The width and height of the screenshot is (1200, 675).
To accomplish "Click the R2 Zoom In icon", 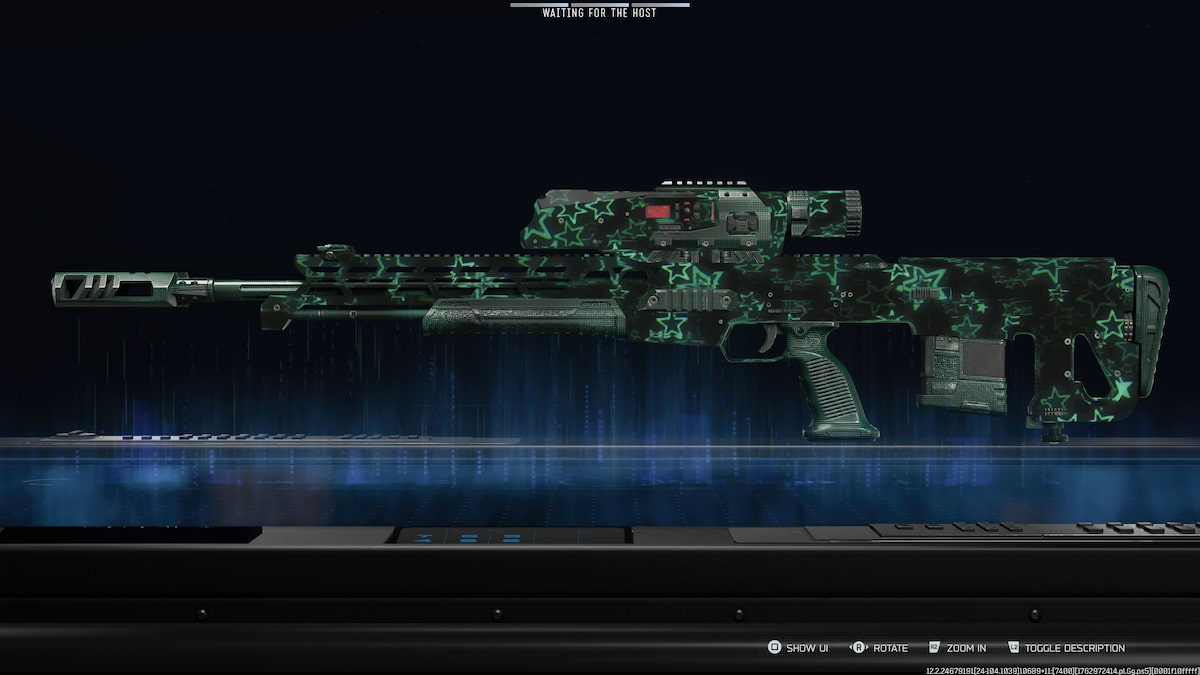I will click(x=934, y=647).
